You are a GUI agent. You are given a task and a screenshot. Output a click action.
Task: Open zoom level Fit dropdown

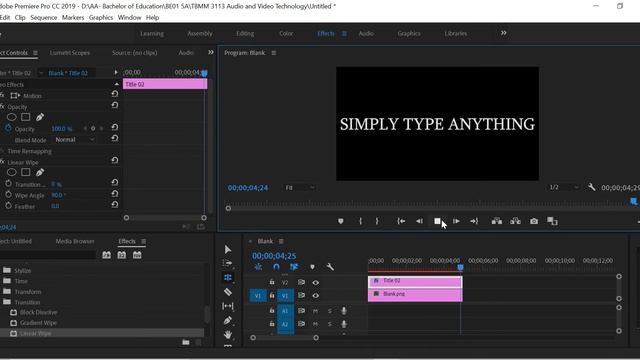pyautogui.click(x=299, y=188)
